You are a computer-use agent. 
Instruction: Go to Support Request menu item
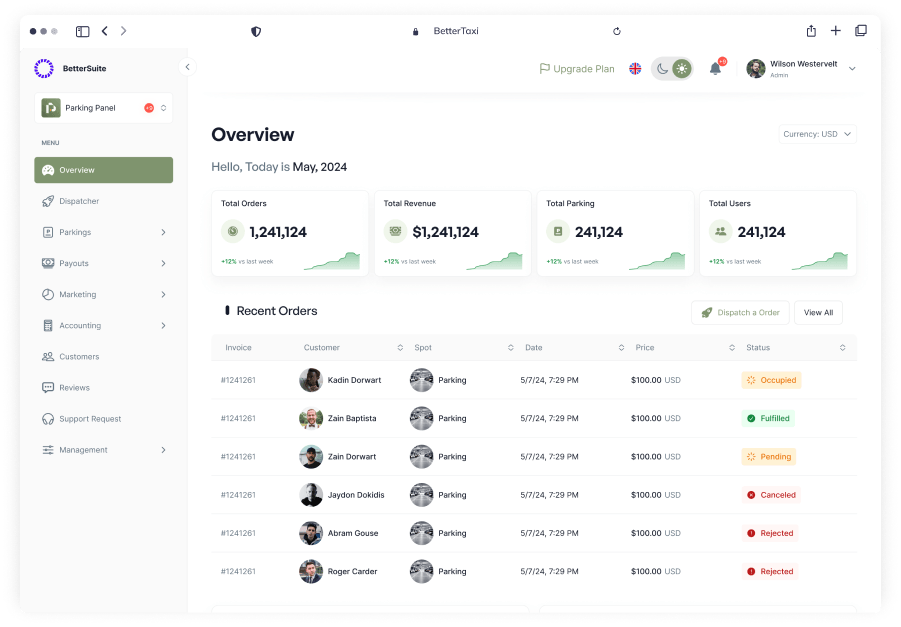[x=89, y=419]
